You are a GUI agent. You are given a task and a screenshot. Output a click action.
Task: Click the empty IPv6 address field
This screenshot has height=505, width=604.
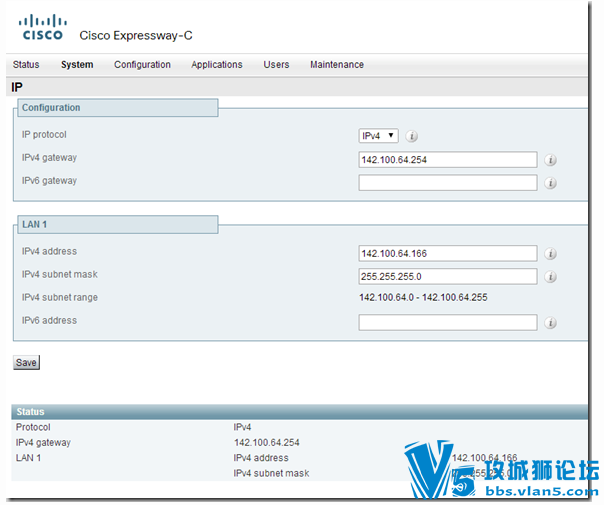[x=448, y=322]
